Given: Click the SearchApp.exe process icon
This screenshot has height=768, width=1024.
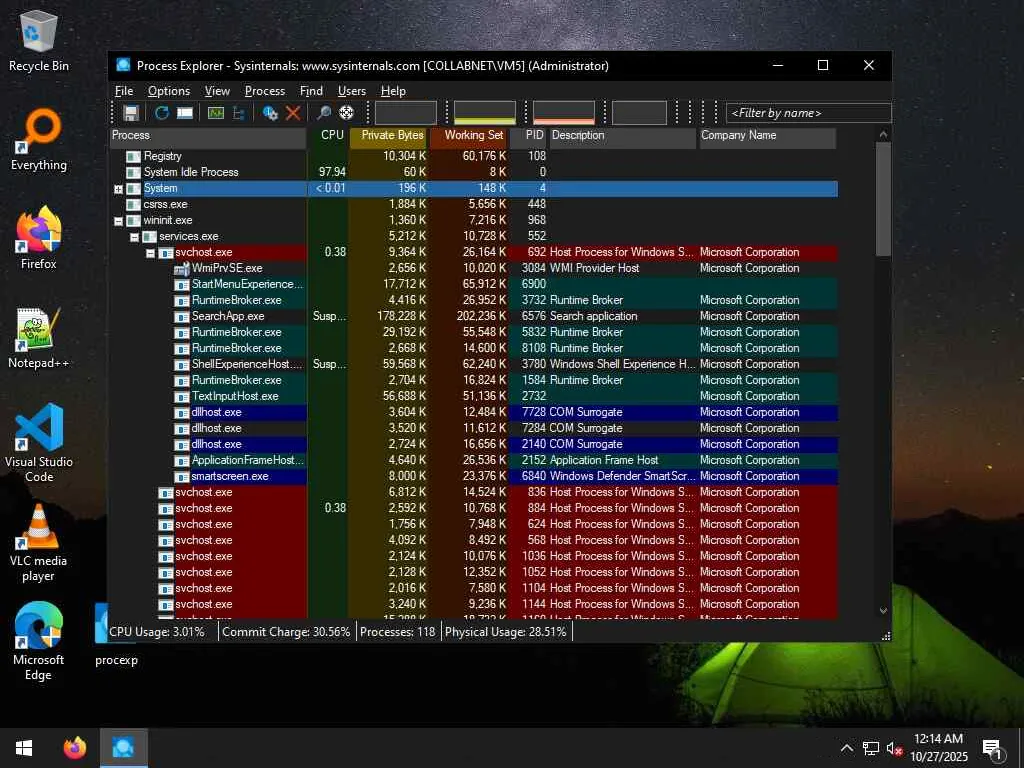Looking at the screenshot, I should pyautogui.click(x=182, y=317).
